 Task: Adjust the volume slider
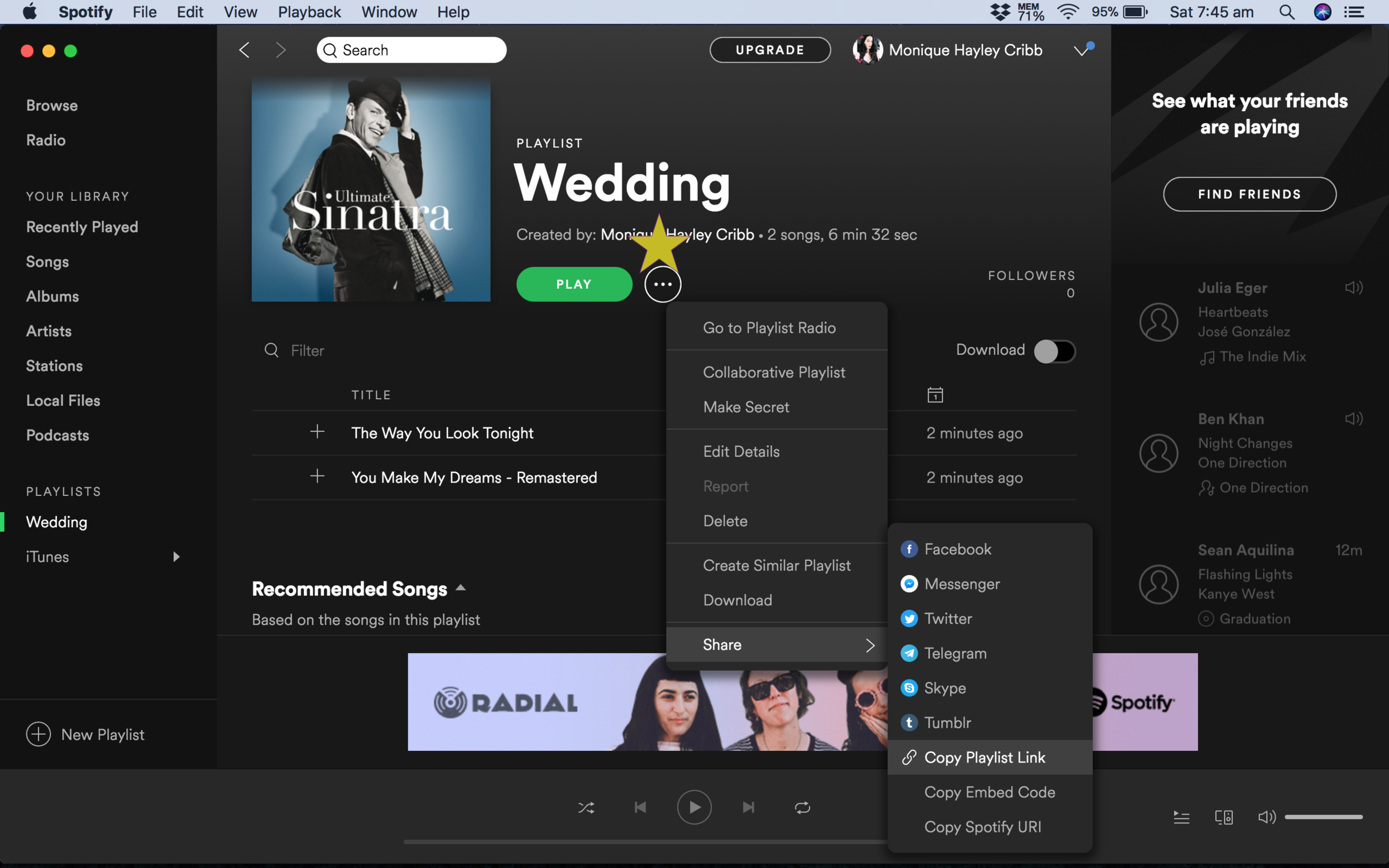coord(1323,817)
